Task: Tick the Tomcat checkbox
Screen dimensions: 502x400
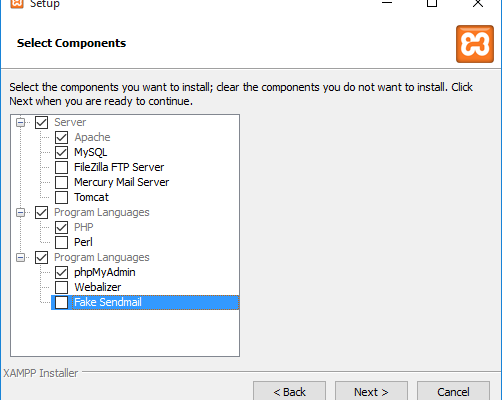Action: point(62,197)
